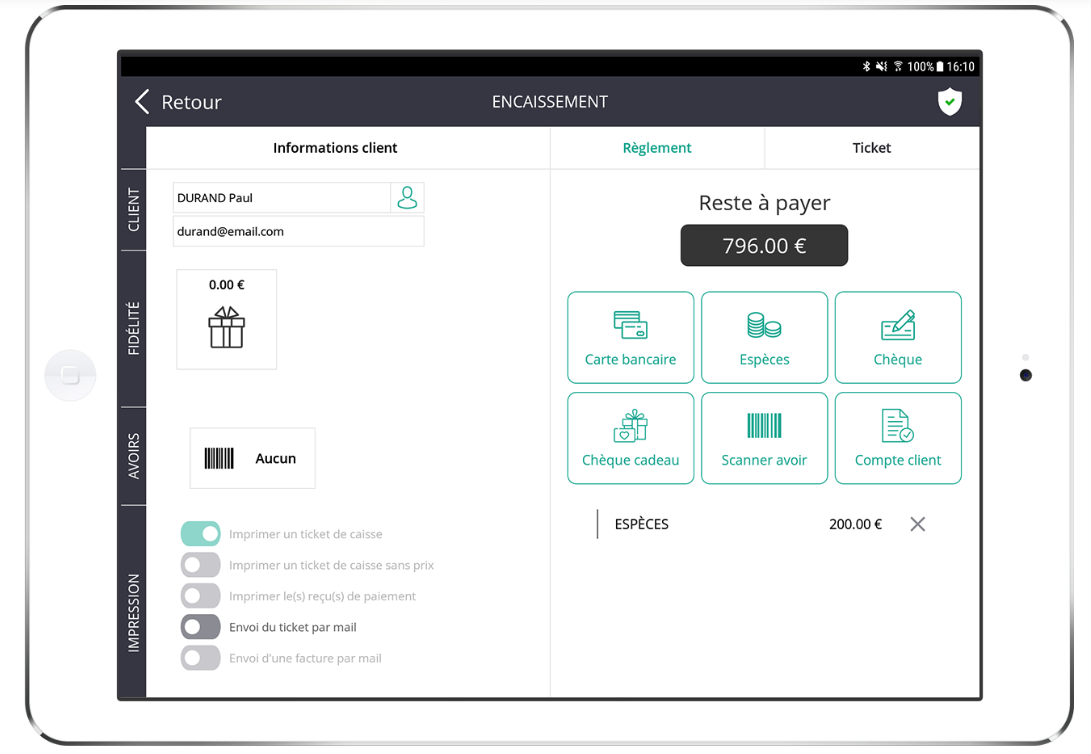Toggle Envoi d'une facture par mail
The height and width of the screenshot is (754, 1091).
point(200,658)
